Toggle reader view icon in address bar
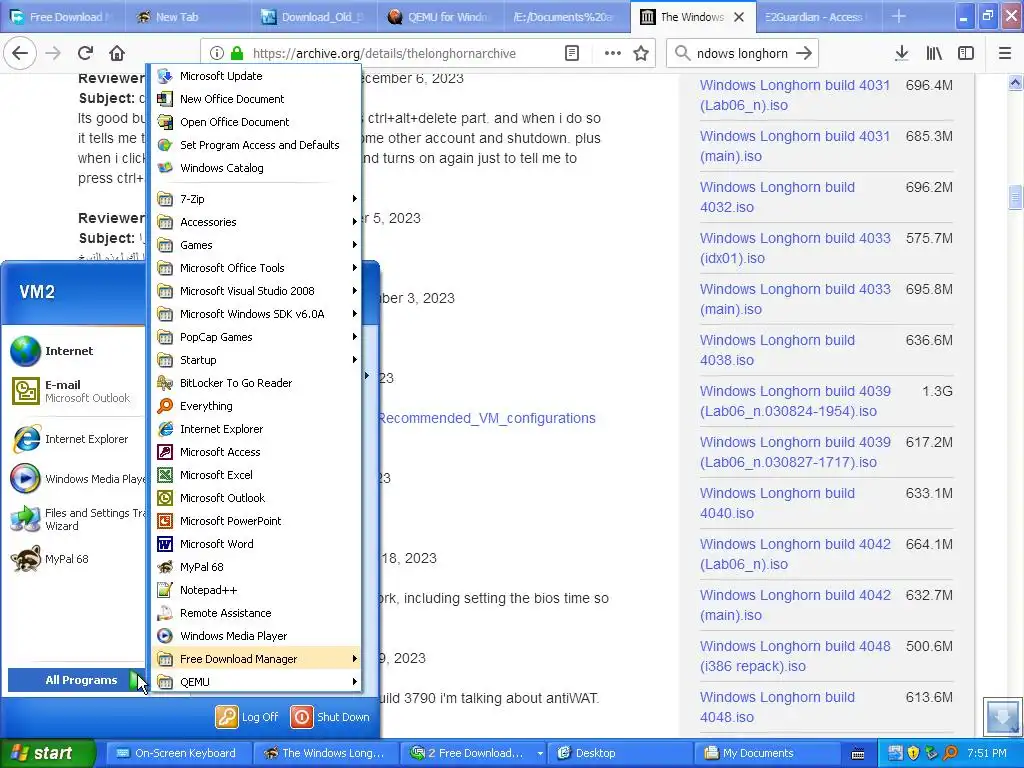Viewport: 1024px width, 768px height. coord(572,54)
